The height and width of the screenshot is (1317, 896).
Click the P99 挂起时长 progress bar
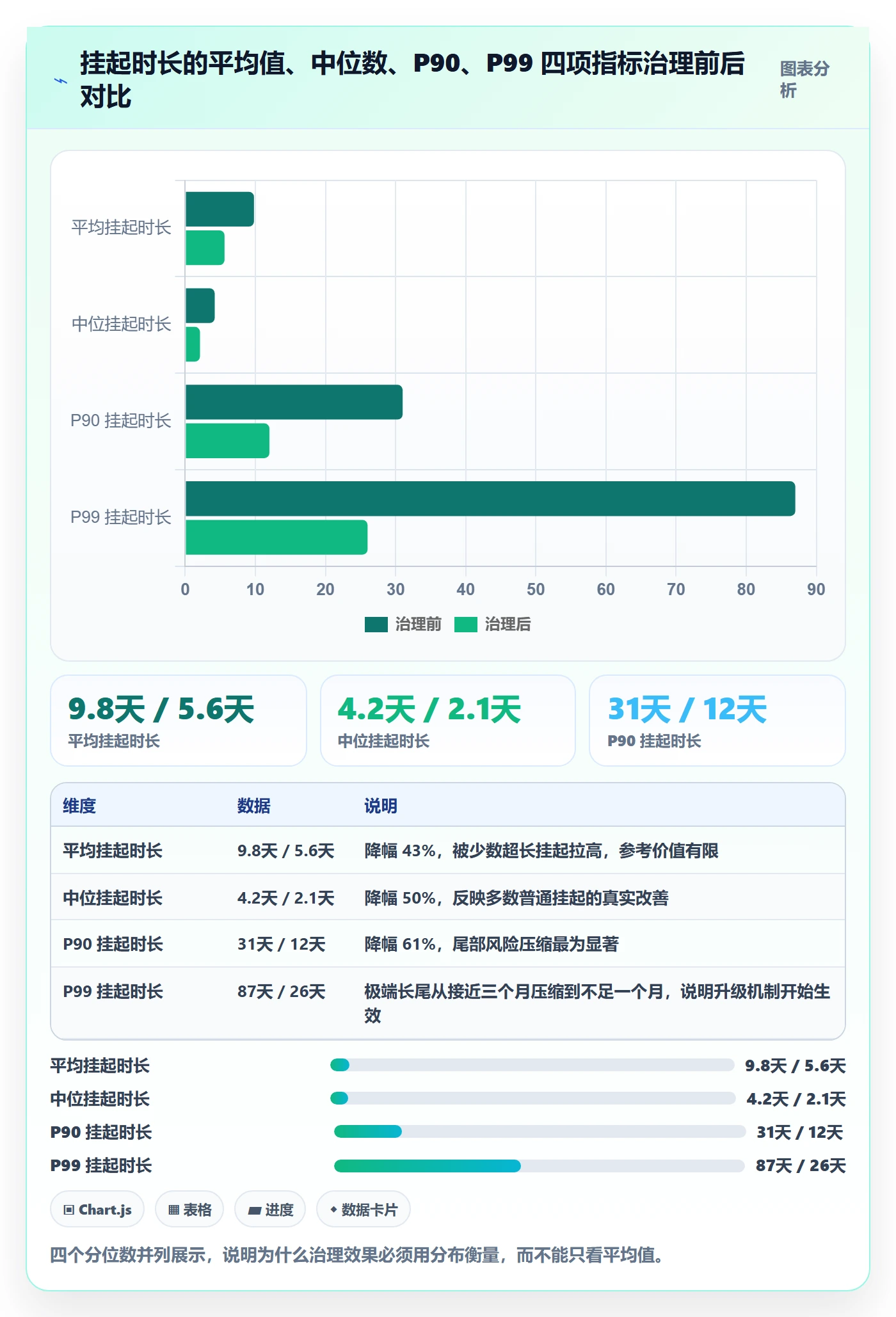(539, 1165)
